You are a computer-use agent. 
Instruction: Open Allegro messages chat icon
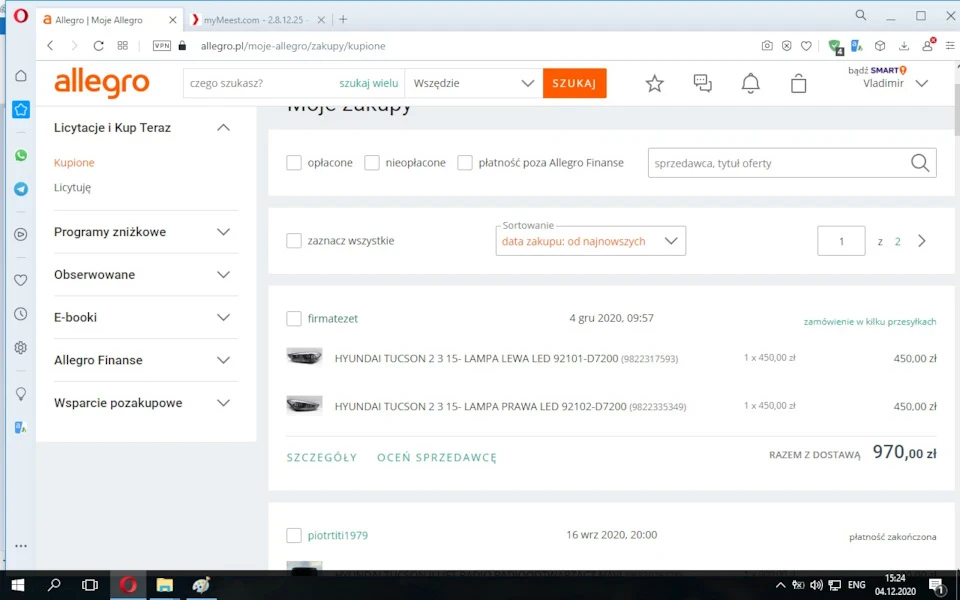click(702, 83)
